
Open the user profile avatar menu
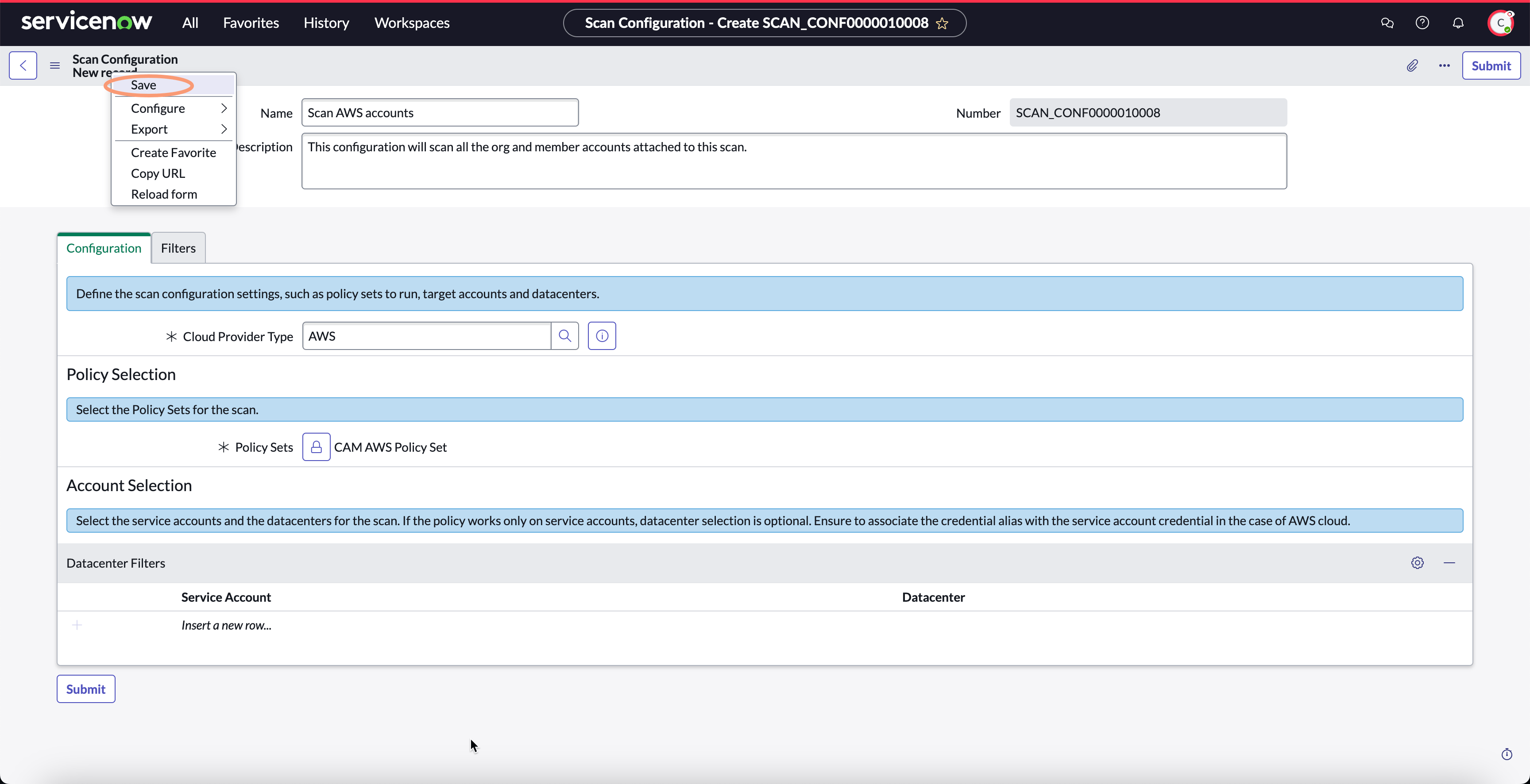[1500, 23]
